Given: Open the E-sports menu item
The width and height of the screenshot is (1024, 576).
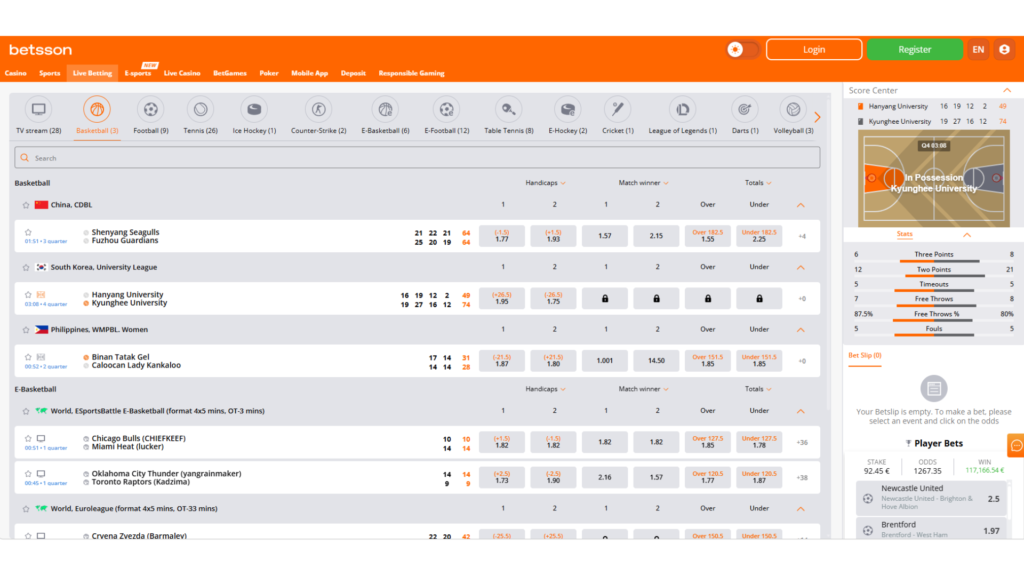Looking at the screenshot, I should tap(138, 73).
